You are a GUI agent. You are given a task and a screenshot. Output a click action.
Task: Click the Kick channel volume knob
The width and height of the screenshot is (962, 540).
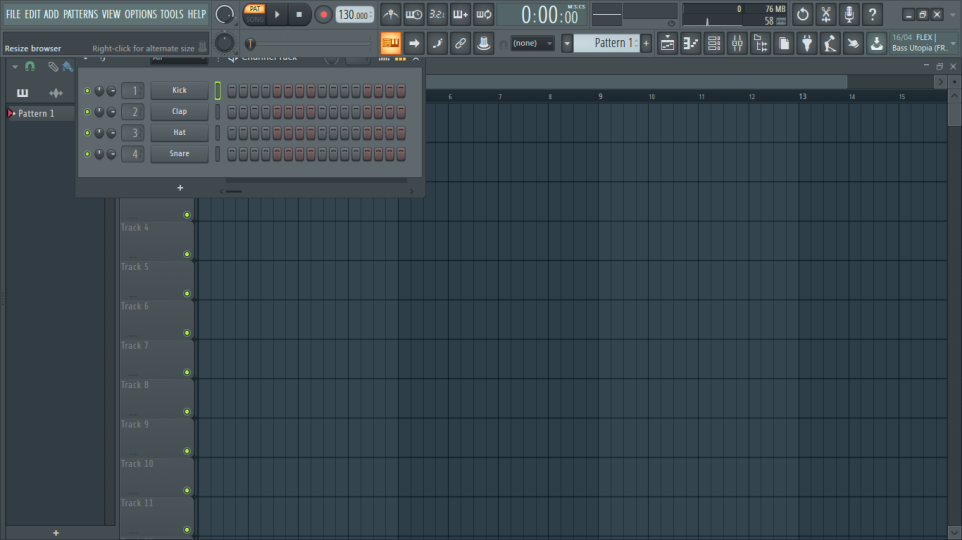click(x=111, y=91)
